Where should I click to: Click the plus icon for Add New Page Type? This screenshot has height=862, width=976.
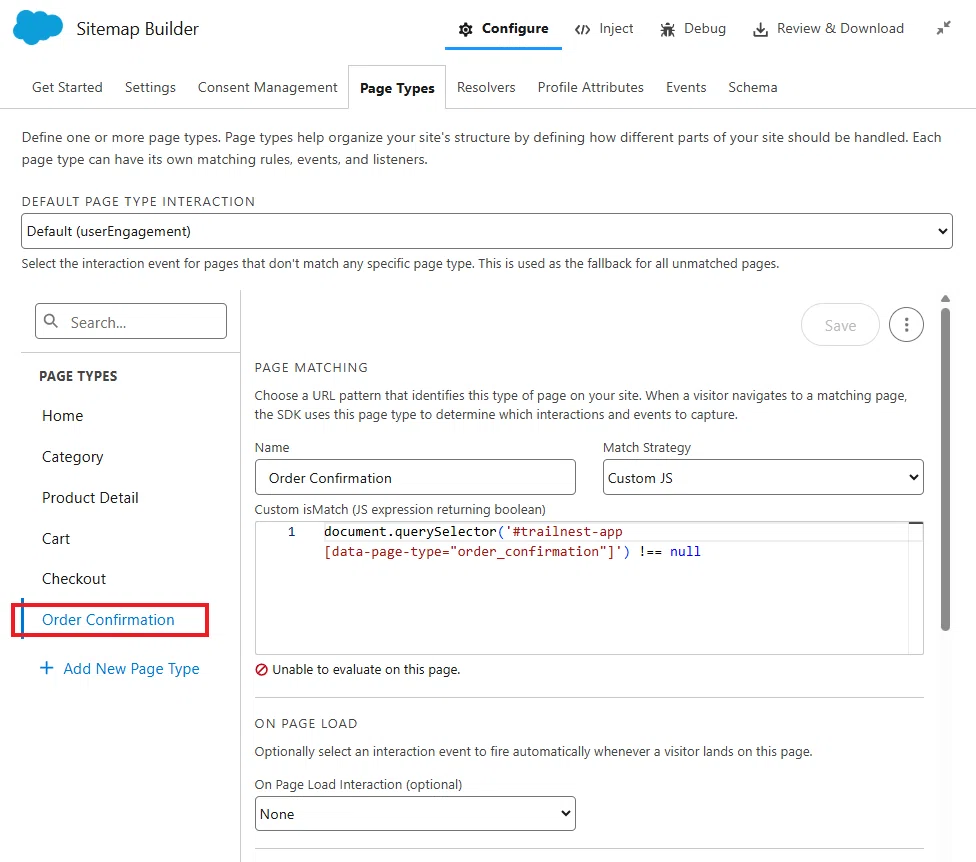[x=47, y=668]
